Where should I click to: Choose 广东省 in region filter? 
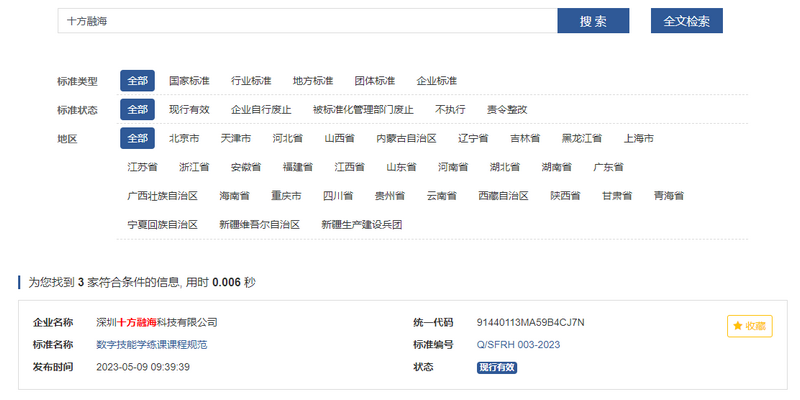click(608, 167)
